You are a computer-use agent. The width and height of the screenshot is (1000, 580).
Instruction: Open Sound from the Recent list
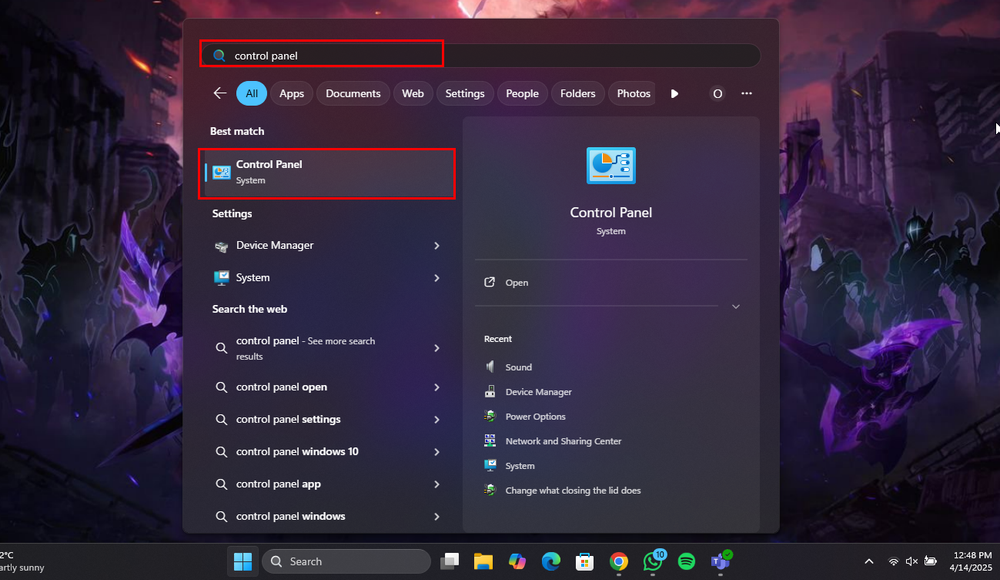[518, 367]
